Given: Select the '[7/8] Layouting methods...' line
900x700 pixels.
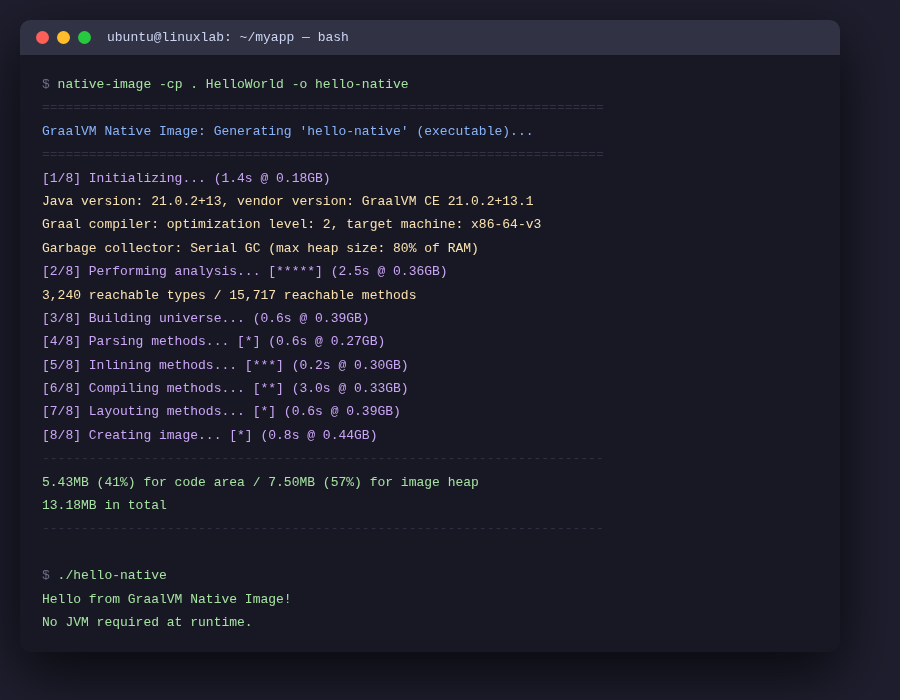Looking at the screenshot, I should pos(221,411).
